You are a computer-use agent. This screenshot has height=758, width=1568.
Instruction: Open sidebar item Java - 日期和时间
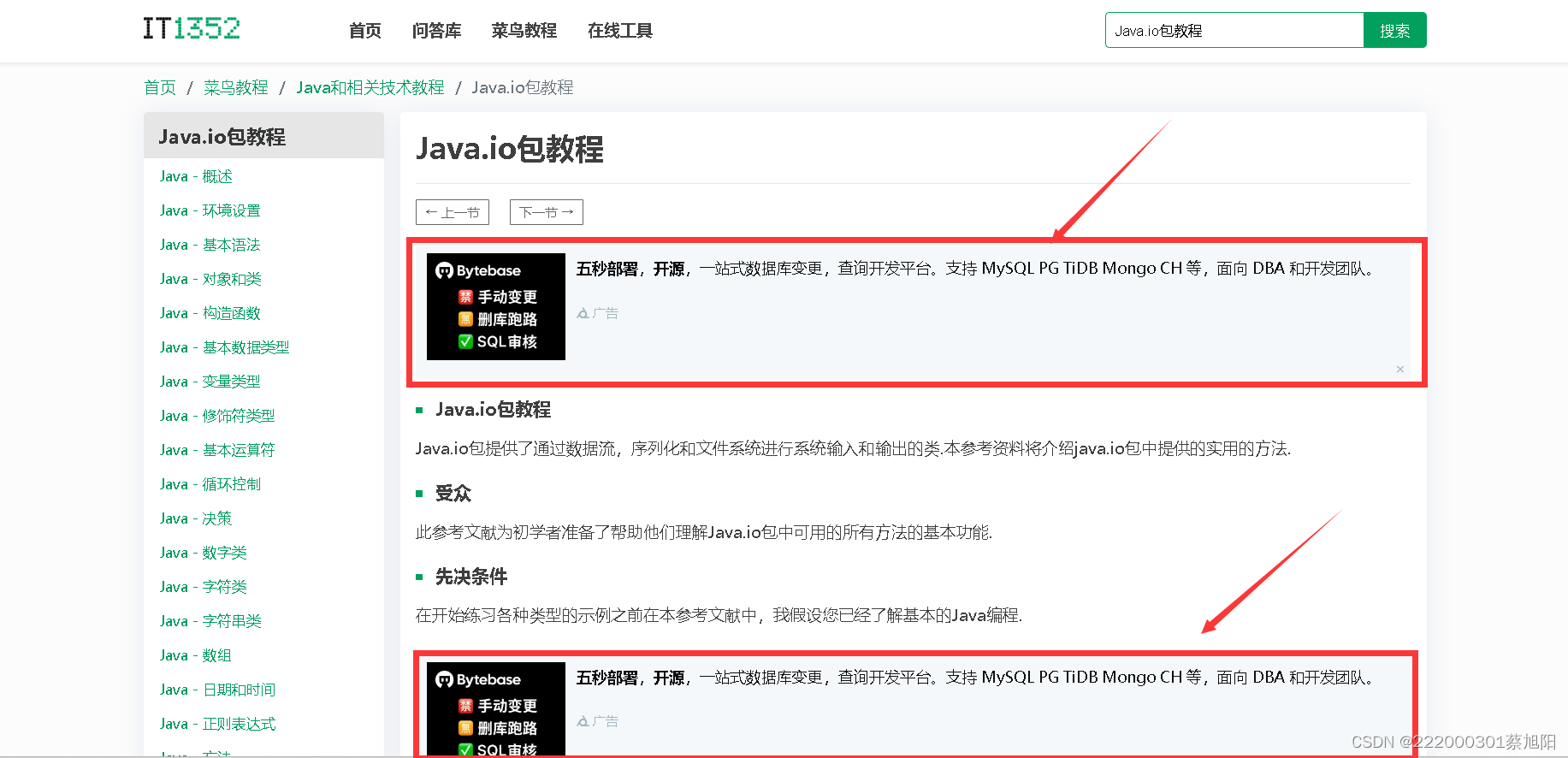[x=218, y=690]
